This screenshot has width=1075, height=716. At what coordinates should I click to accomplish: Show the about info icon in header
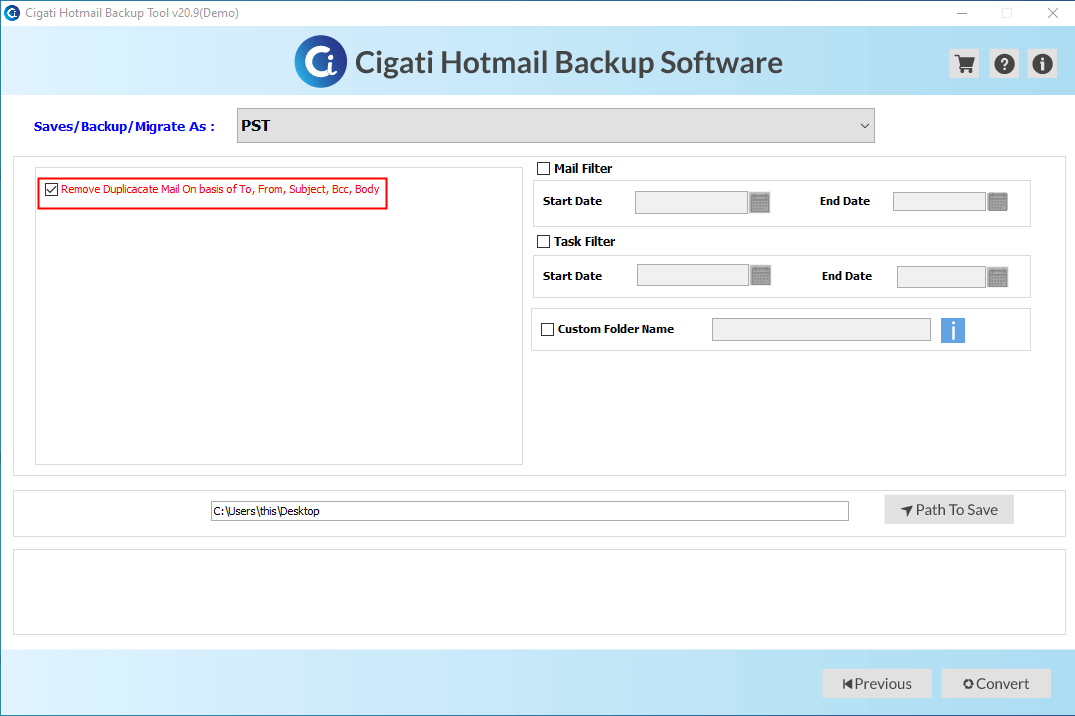click(1042, 64)
